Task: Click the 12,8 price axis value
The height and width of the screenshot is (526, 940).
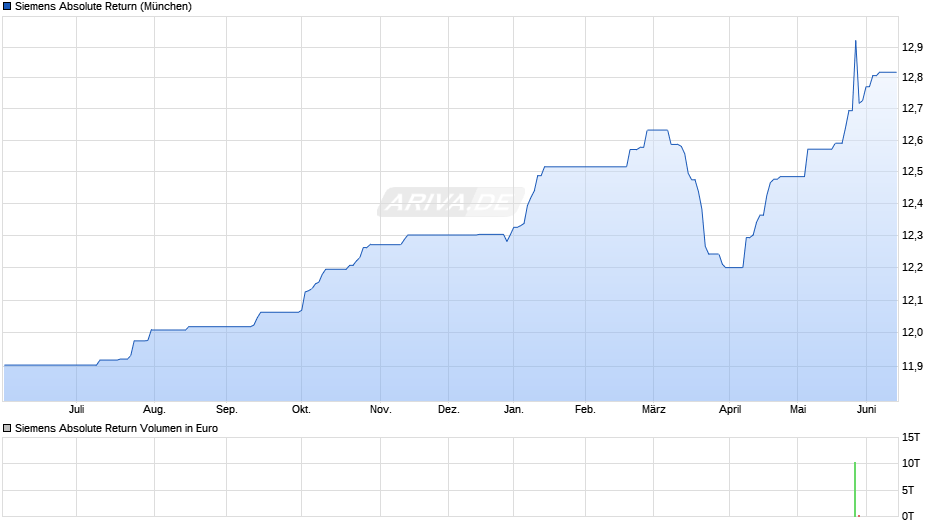Action: (x=912, y=77)
